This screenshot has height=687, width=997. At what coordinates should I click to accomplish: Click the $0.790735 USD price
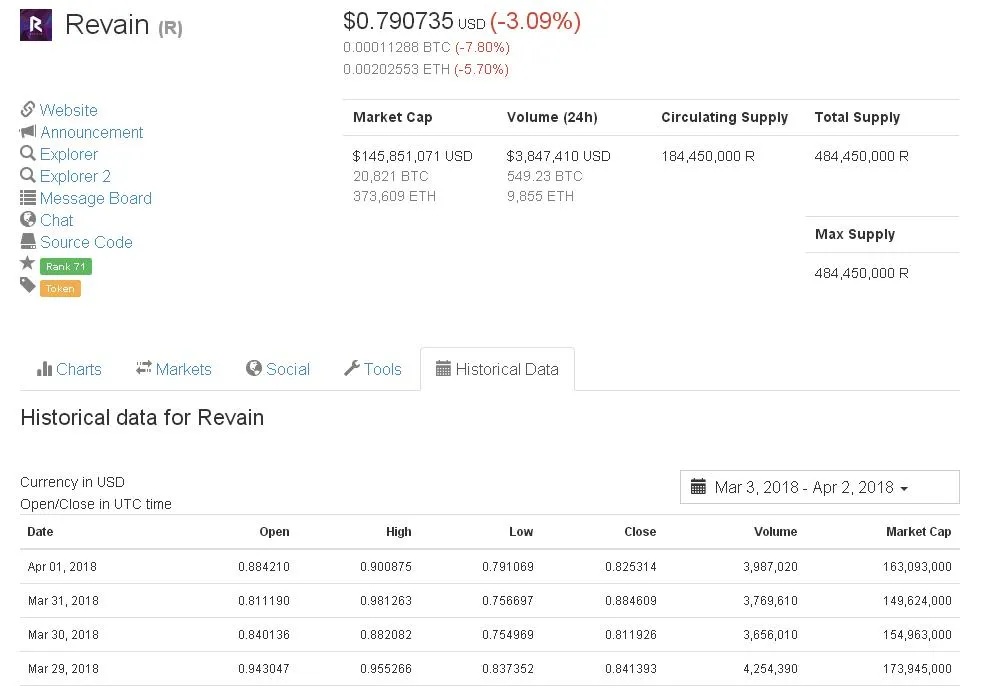pos(414,22)
